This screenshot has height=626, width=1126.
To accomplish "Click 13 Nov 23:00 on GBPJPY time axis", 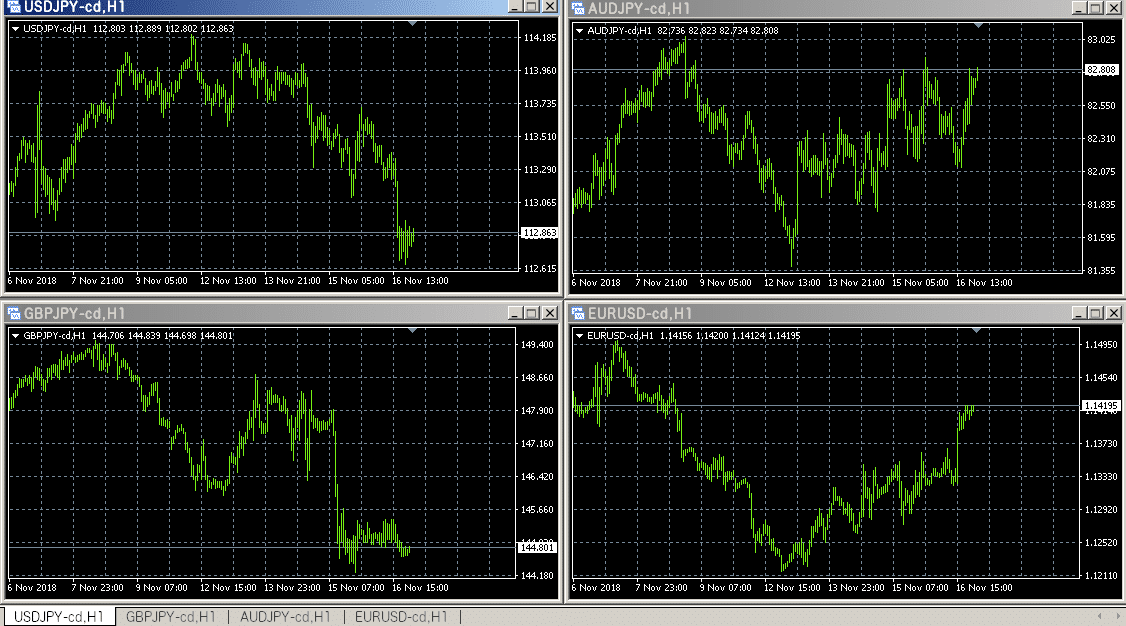I will (x=292, y=588).
